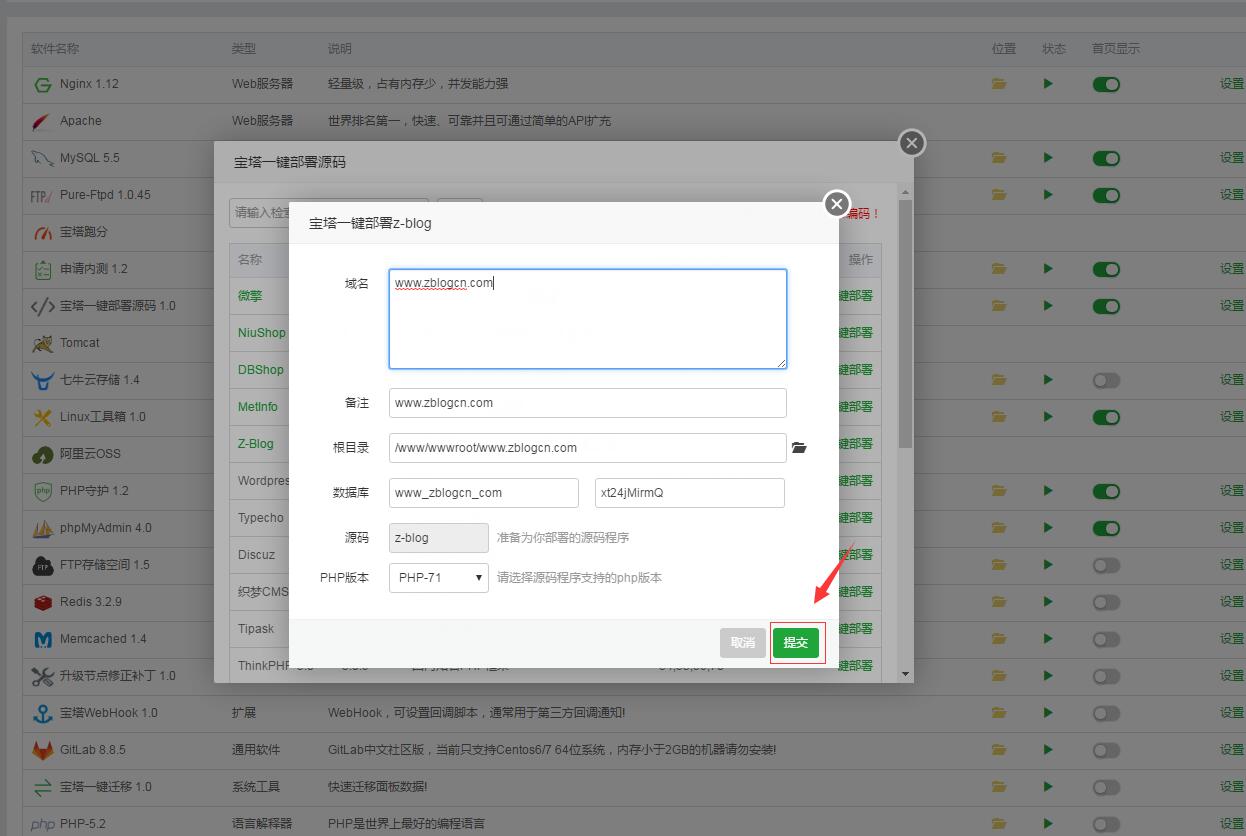Viewport: 1246px width, 836px height.
Task: Click 宝塔一键迁移 1.0 software name
Action: coord(106,787)
